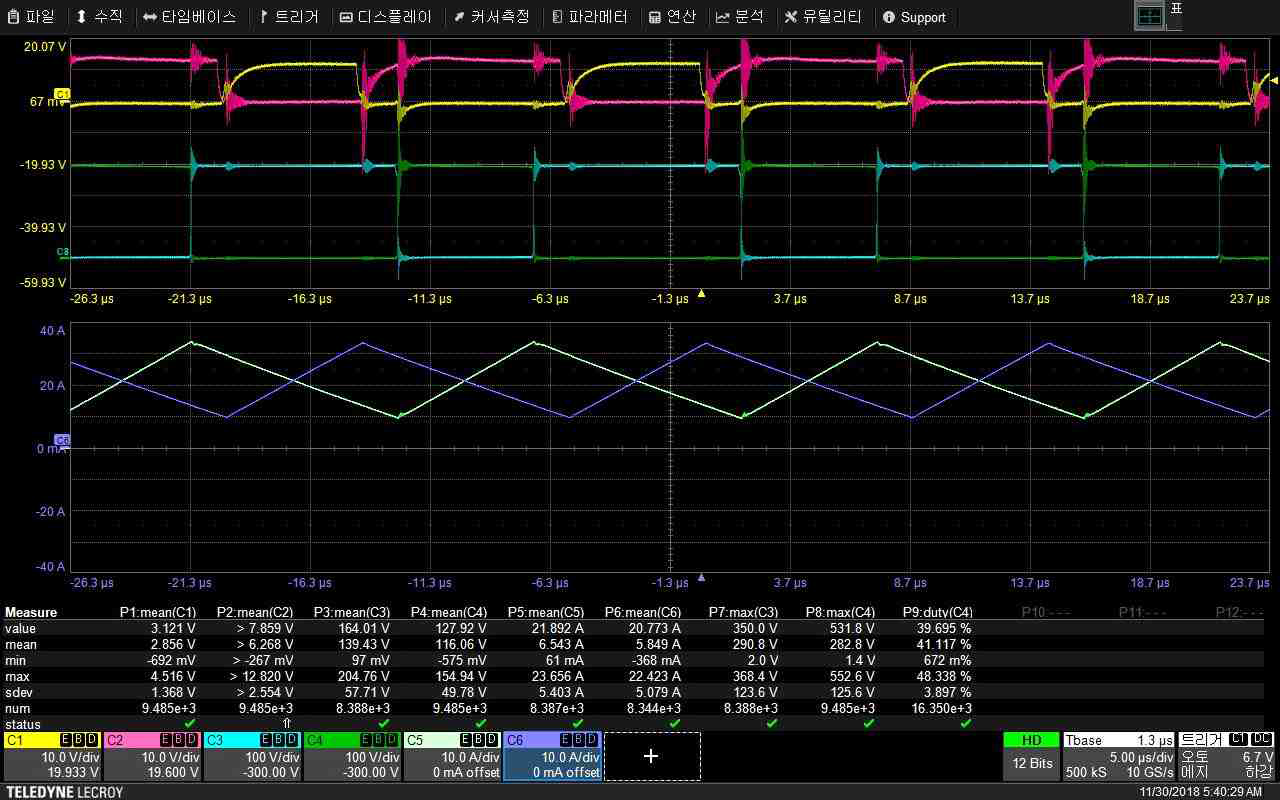Open the Tbase timebase descriptor box
The width and height of the screenshot is (1280, 800).
pyautogui.click(x=1119, y=756)
